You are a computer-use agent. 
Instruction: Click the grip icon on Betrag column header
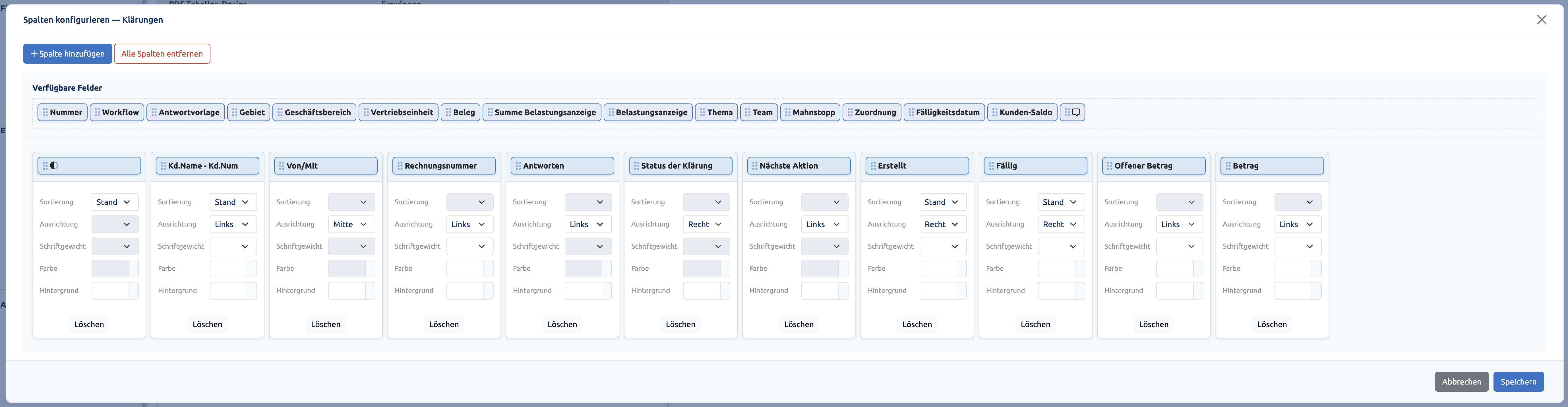pos(1228,165)
